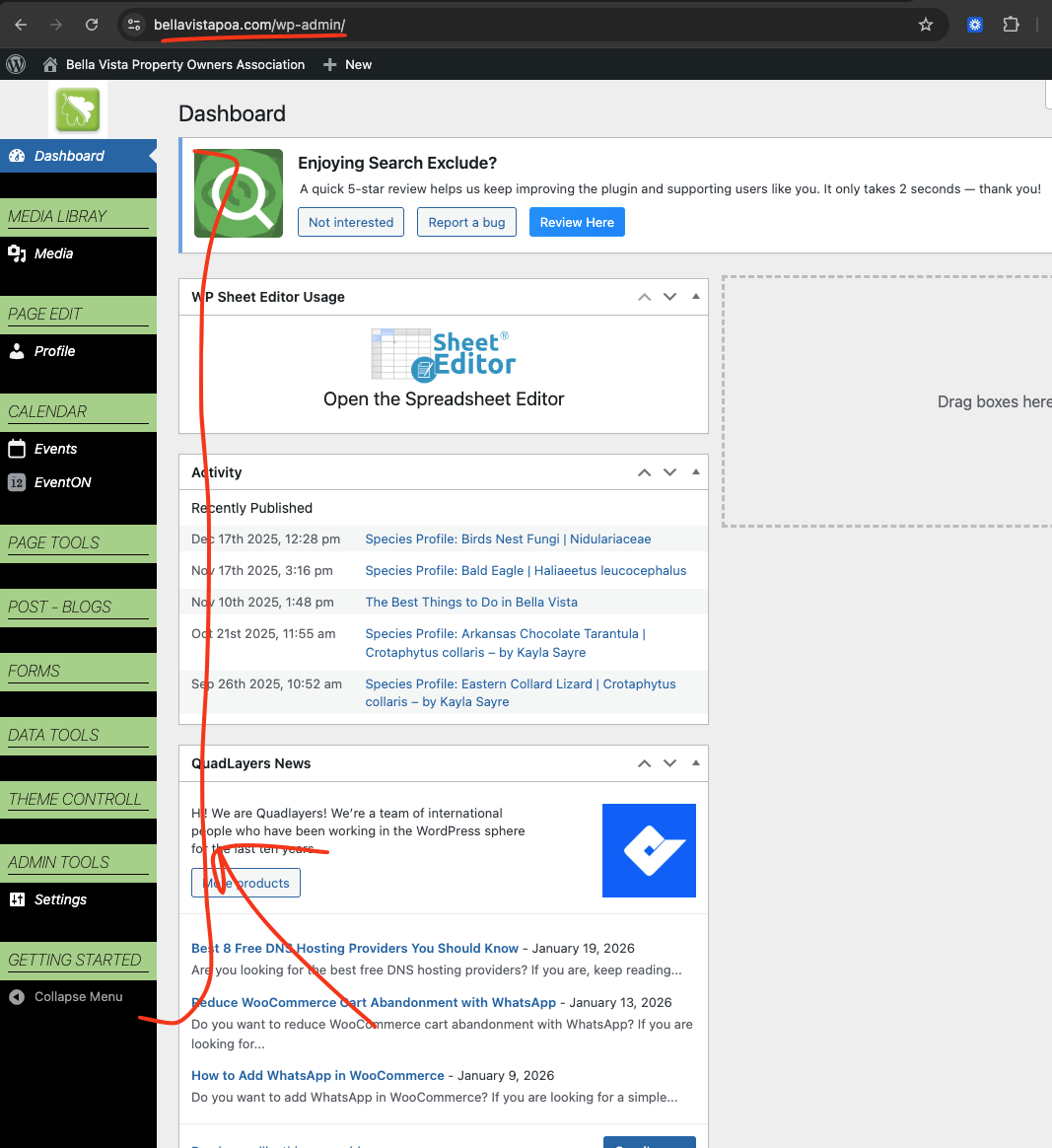
Task: Move the QuadLayers News widget up
Action: pyautogui.click(x=644, y=763)
